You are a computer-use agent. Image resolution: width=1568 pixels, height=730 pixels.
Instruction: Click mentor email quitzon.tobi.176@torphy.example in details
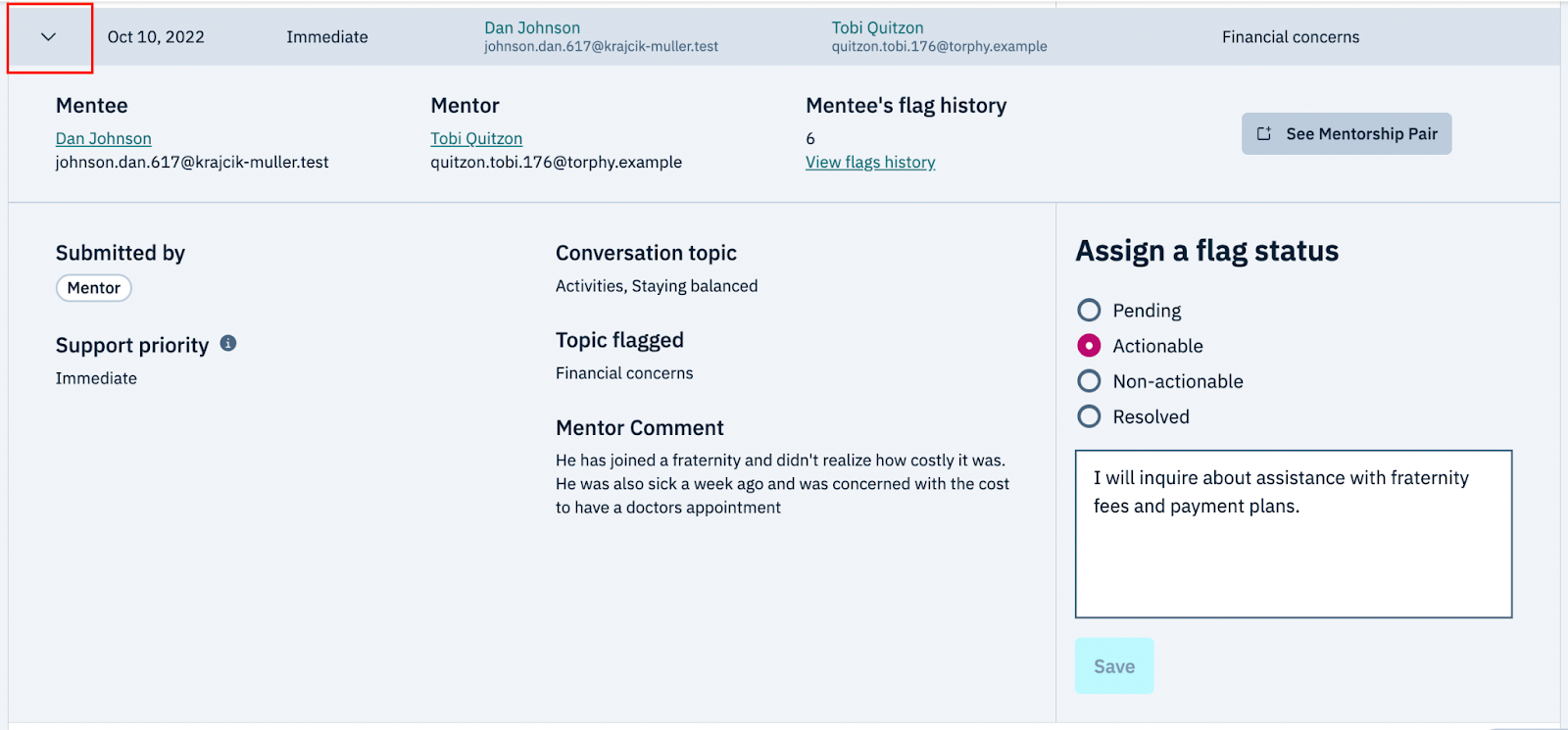(557, 163)
